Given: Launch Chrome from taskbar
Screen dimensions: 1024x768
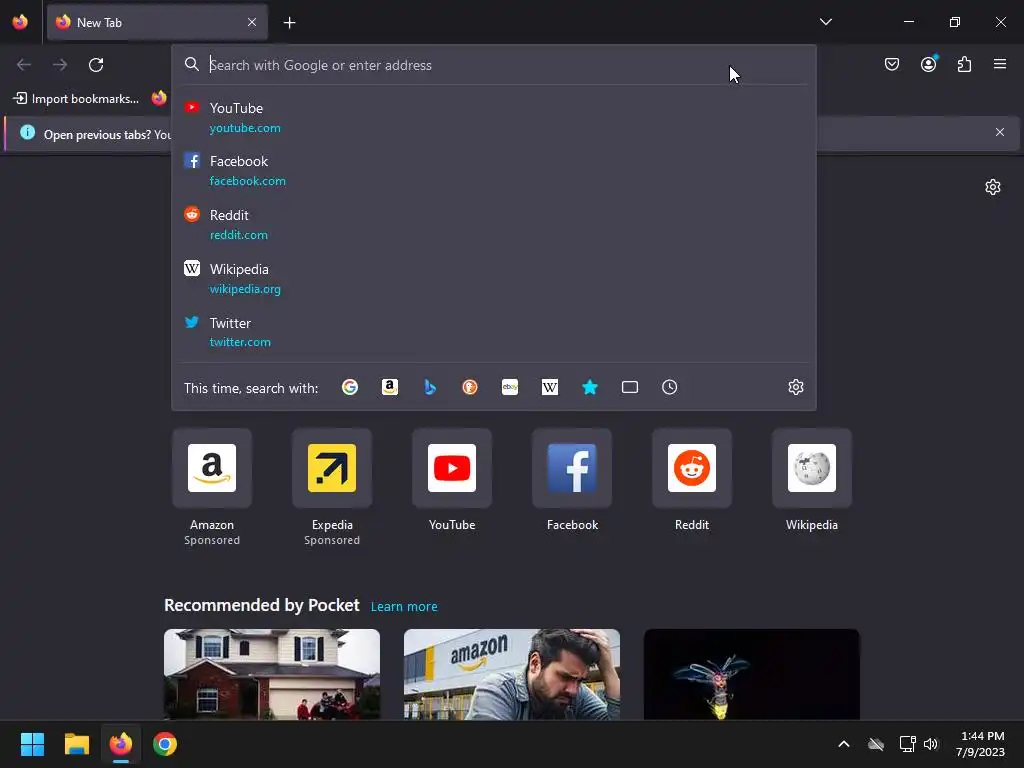Looking at the screenshot, I should [165, 744].
